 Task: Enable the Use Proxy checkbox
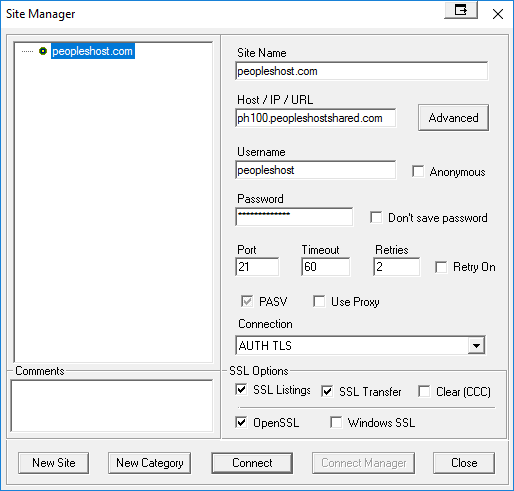tap(319, 301)
